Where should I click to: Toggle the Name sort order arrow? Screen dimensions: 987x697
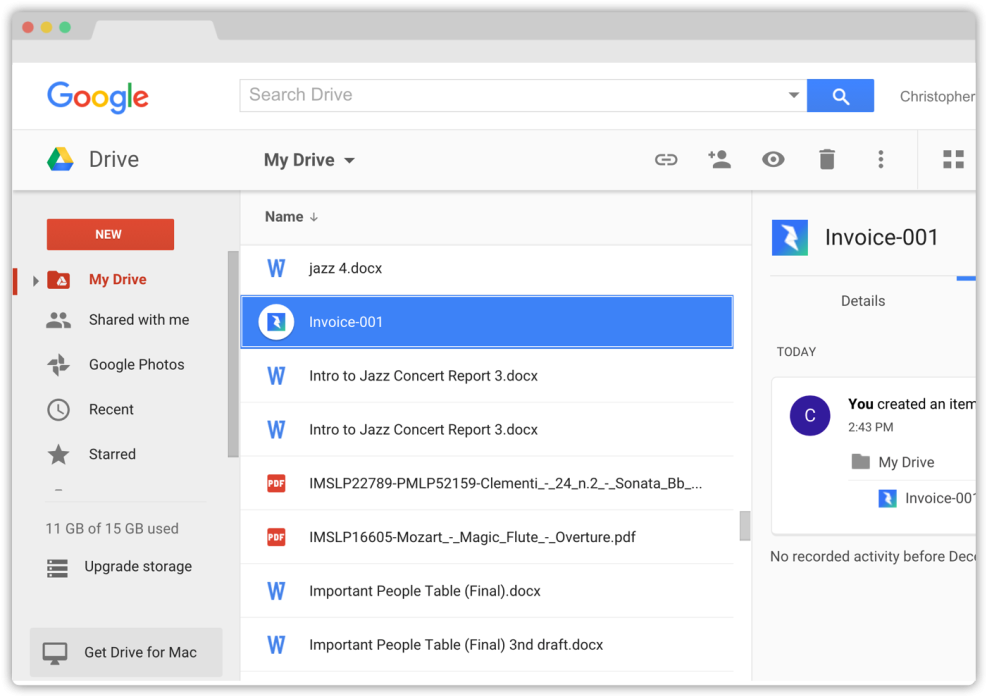(x=311, y=216)
